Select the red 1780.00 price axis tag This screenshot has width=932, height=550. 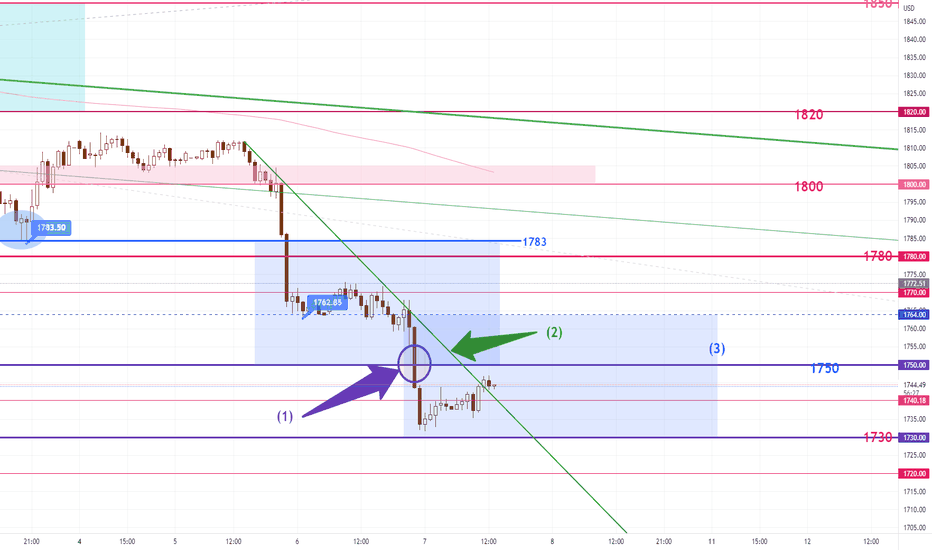[x=915, y=256]
